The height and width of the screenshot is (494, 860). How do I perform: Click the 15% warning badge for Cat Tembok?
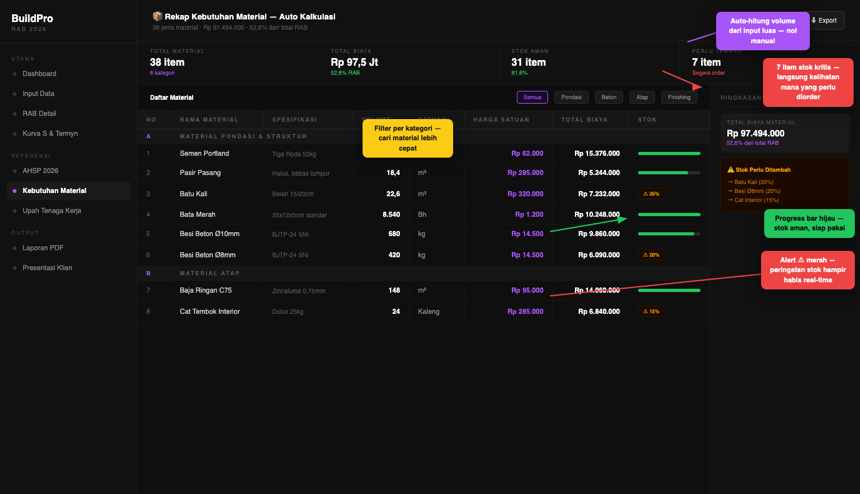(x=651, y=311)
